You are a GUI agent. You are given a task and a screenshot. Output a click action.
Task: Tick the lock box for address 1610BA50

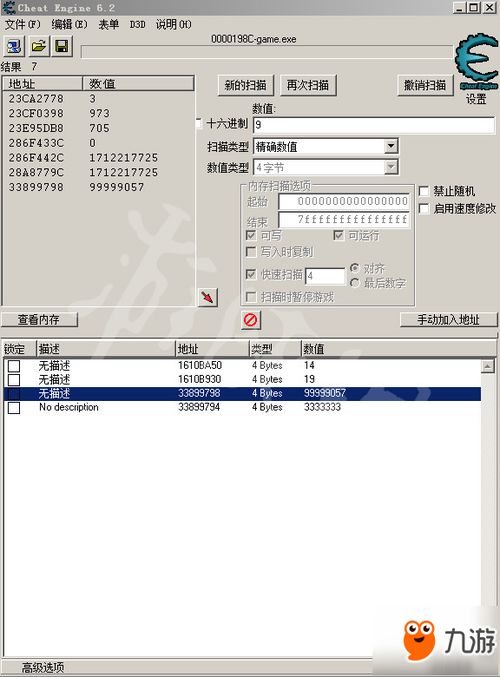click(x=14, y=366)
